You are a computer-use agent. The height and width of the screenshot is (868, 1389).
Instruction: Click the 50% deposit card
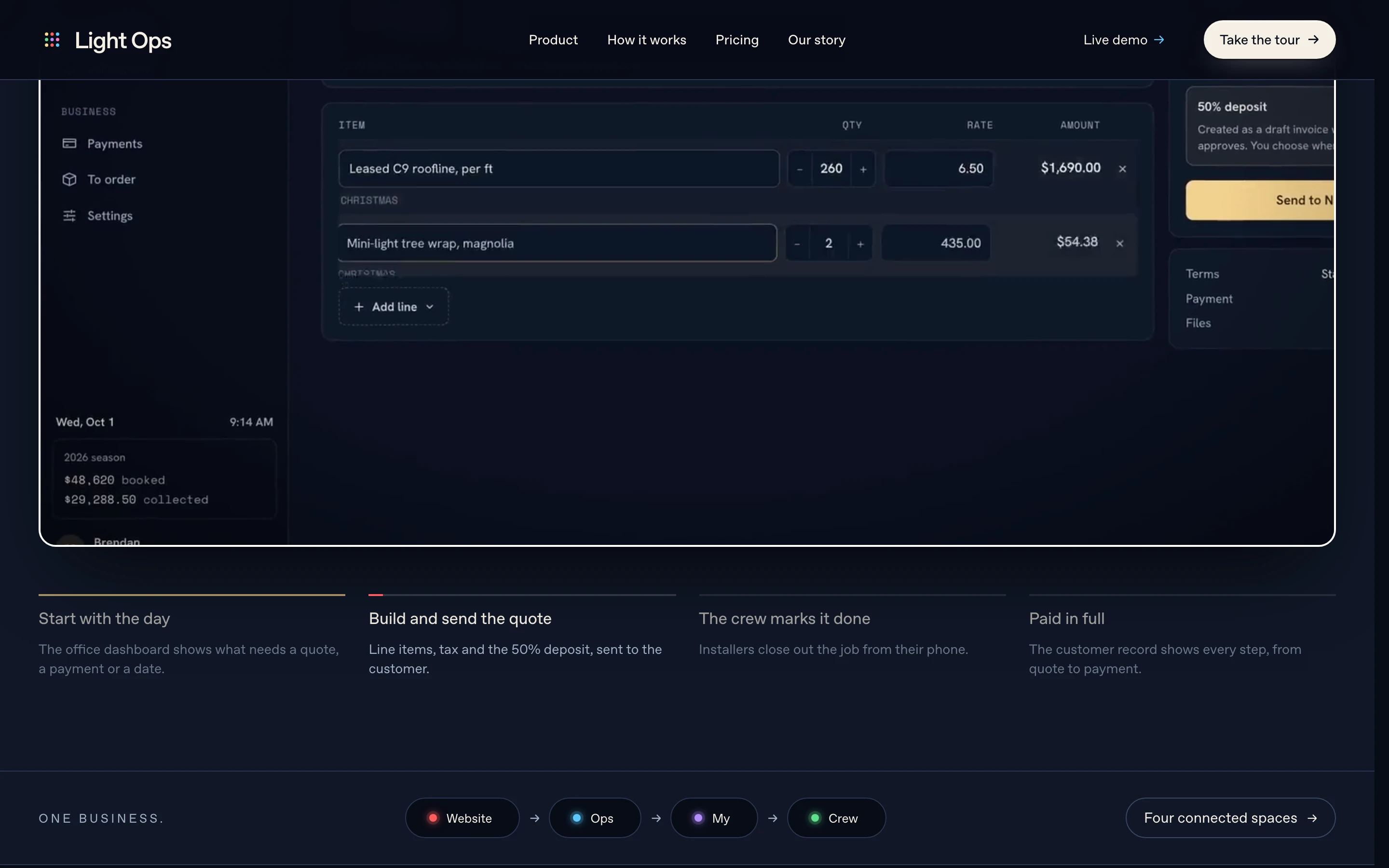1260,126
